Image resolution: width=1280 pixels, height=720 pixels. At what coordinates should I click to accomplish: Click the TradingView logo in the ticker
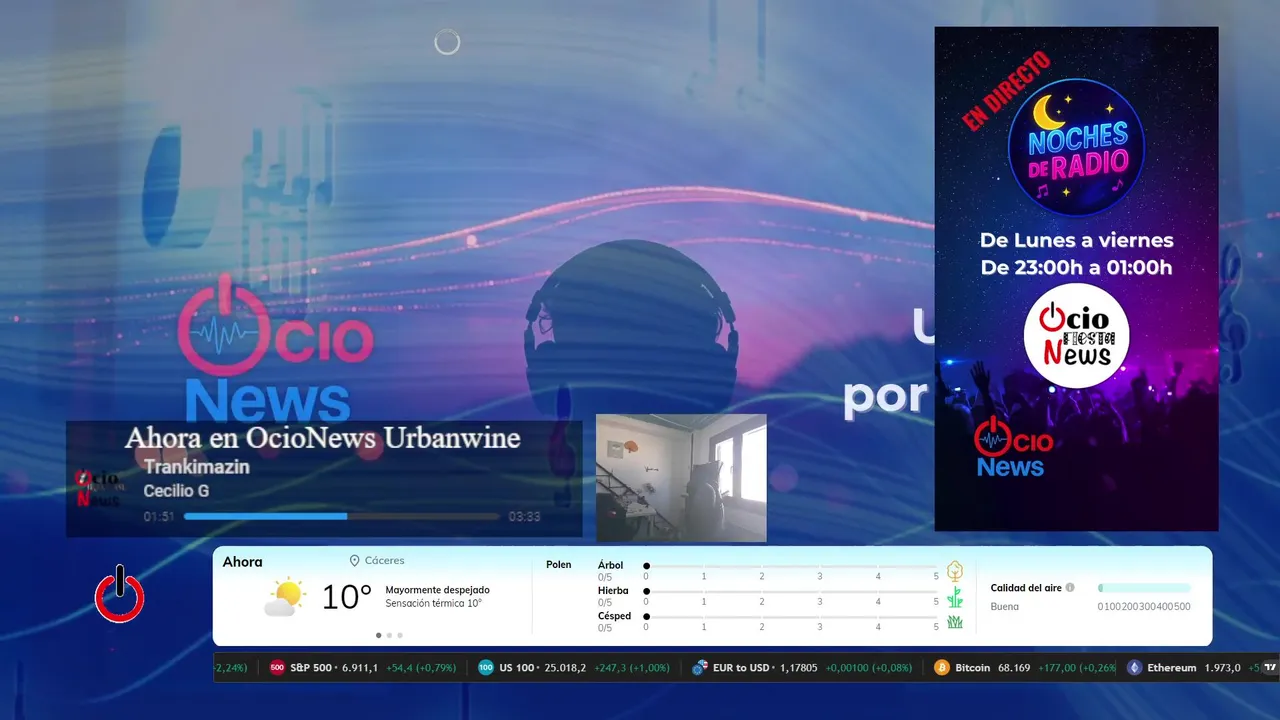click(1271, 668)
